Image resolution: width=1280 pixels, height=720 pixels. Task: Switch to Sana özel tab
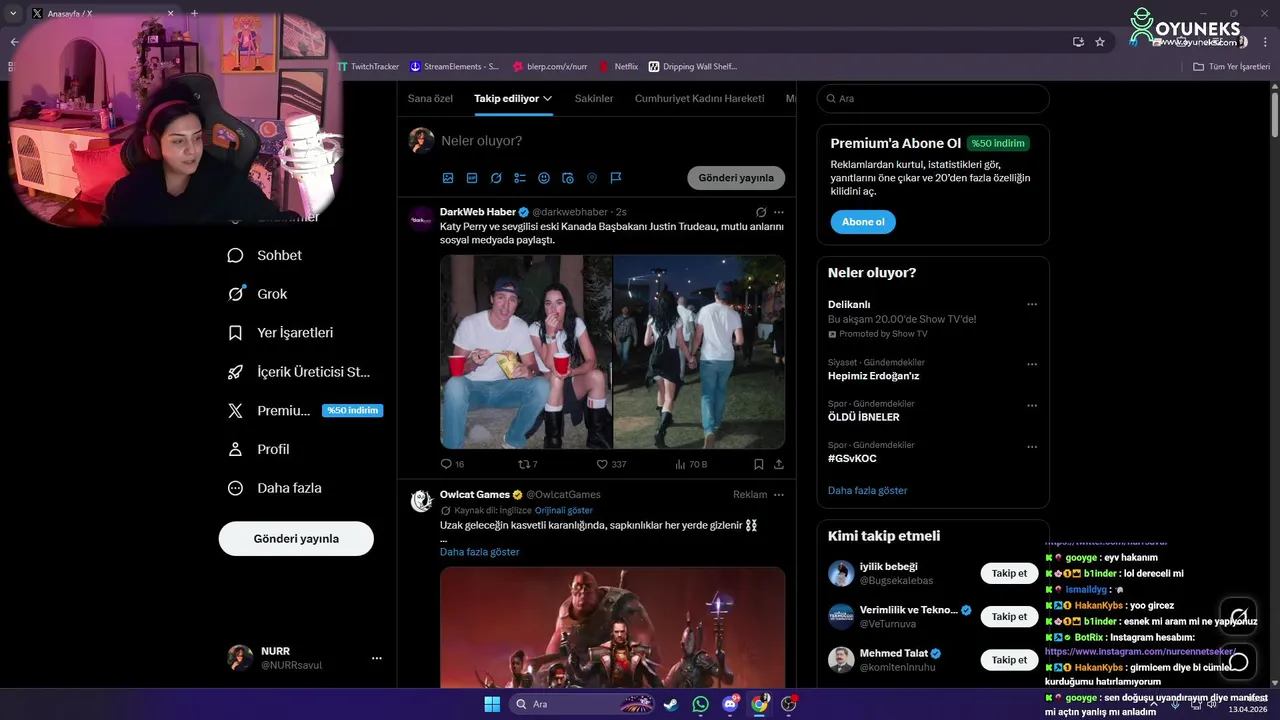[x=430, y=98]
